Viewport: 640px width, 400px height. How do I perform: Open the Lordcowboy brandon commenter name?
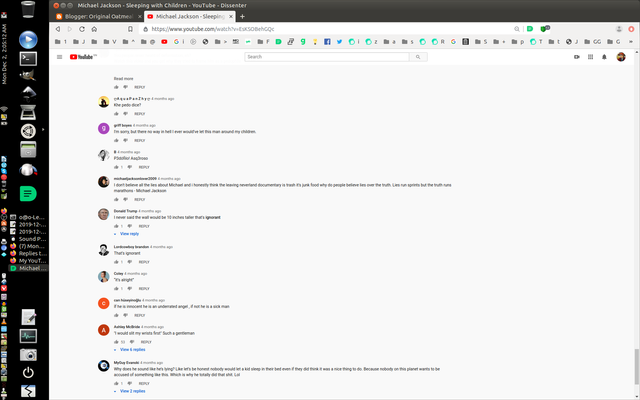[131, 247]
